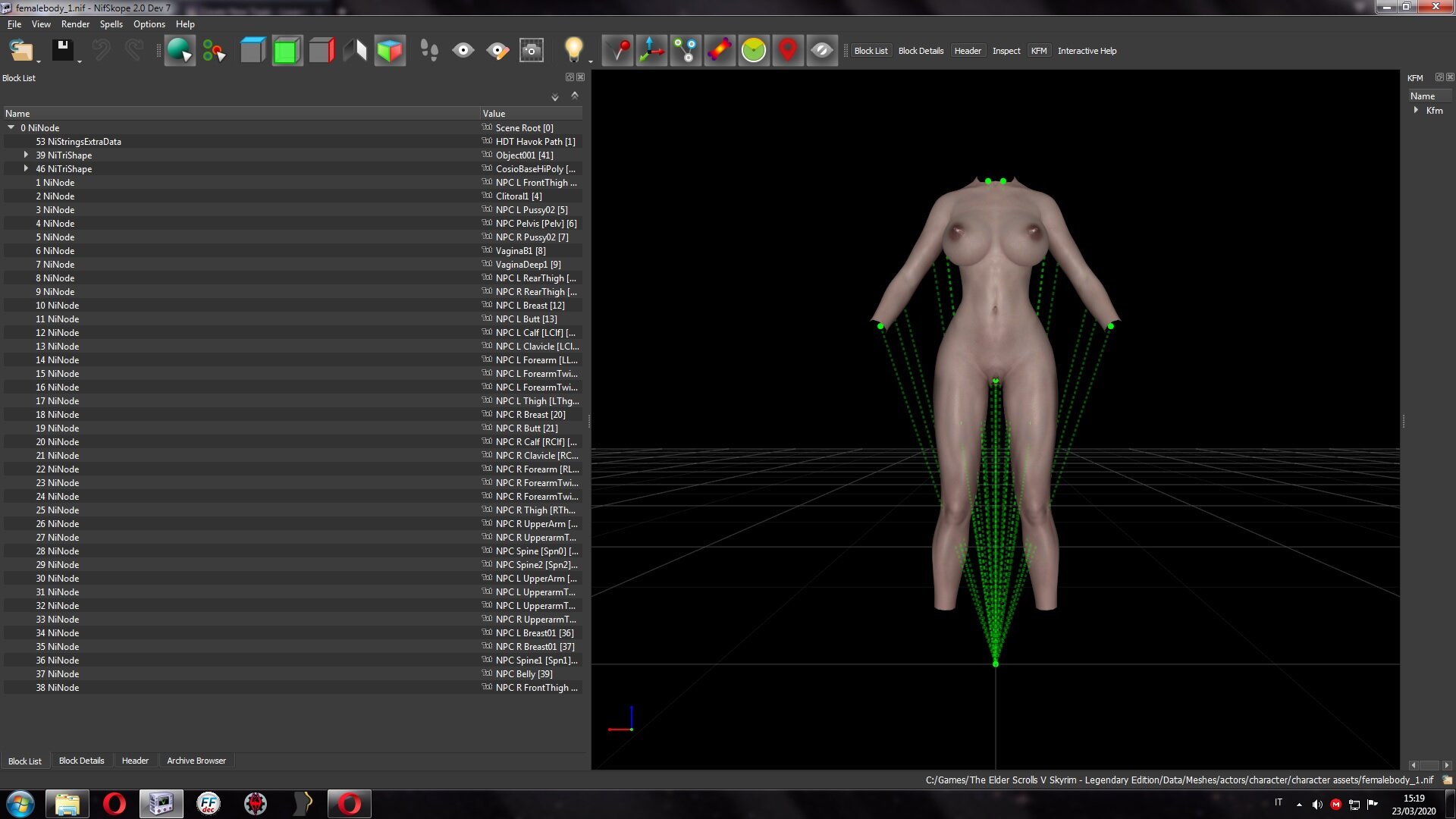Click the red pin with checkmark icon
Viewport: 1456px width, 819px height.
pos(618,51)
